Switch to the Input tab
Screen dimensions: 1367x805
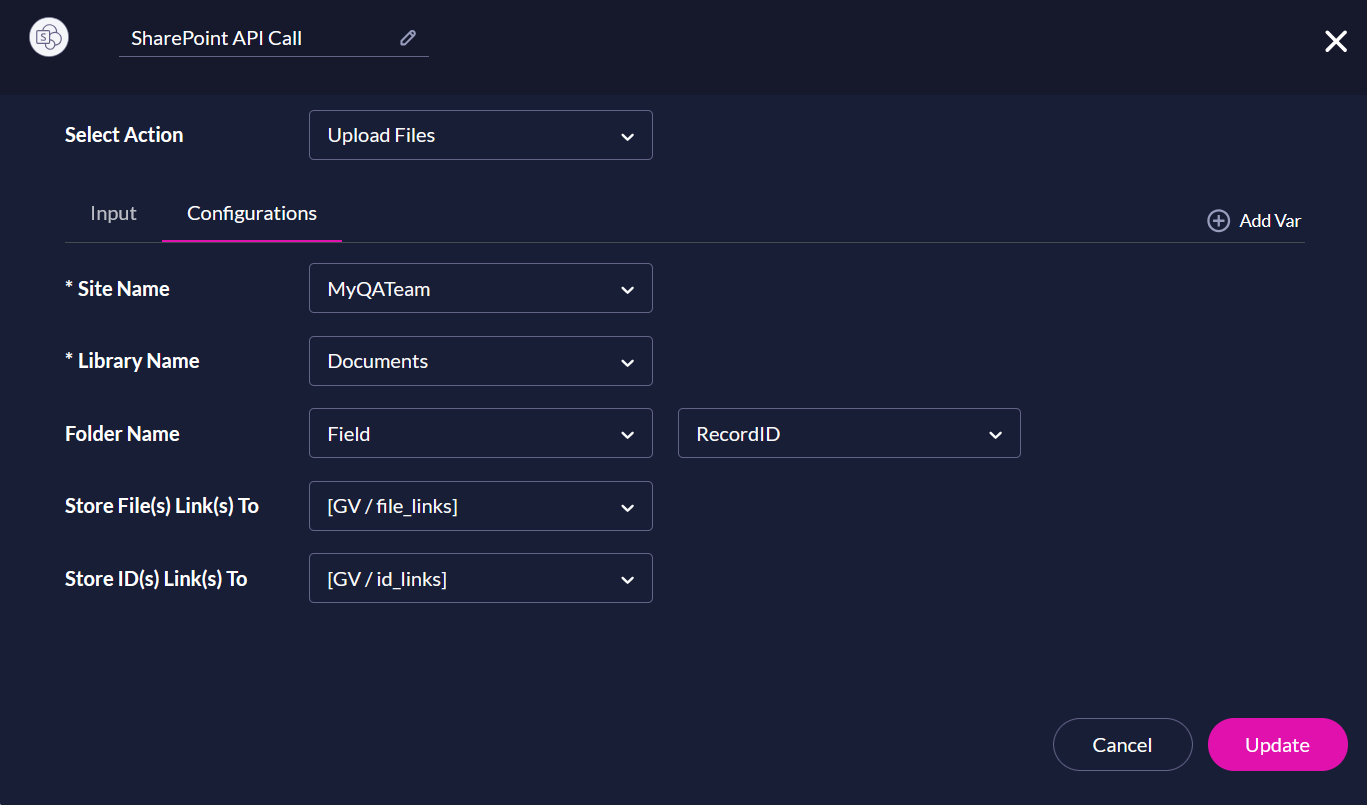[112, 213]
